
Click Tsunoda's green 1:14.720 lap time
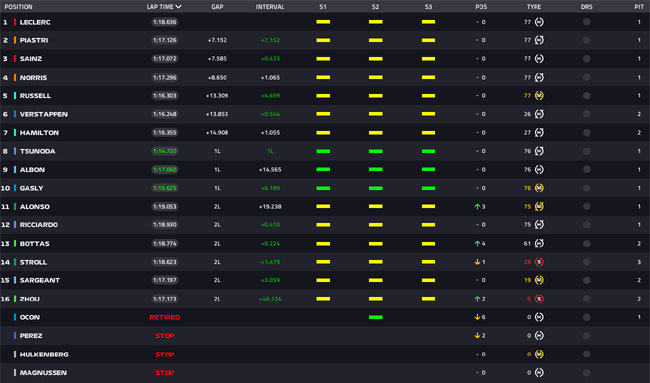[165, 151]
